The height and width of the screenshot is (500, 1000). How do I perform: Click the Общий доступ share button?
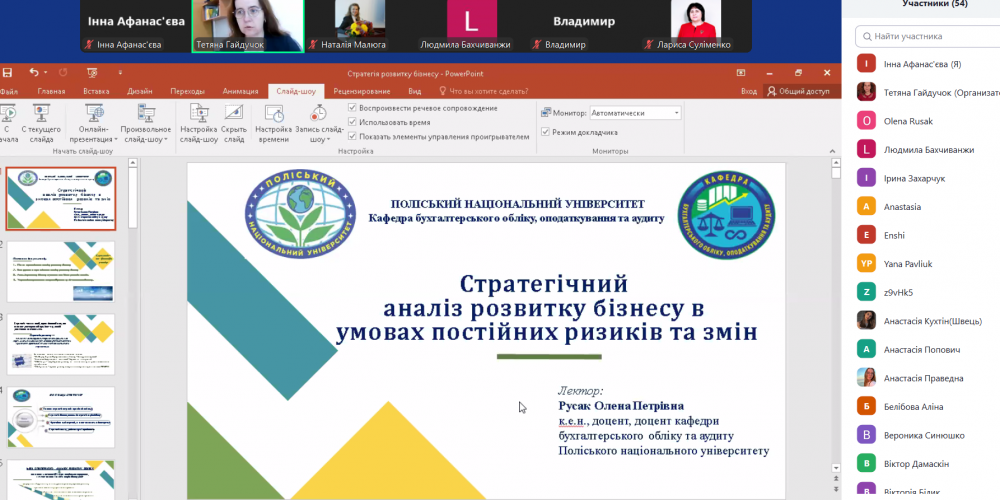(x=798, y=91)
